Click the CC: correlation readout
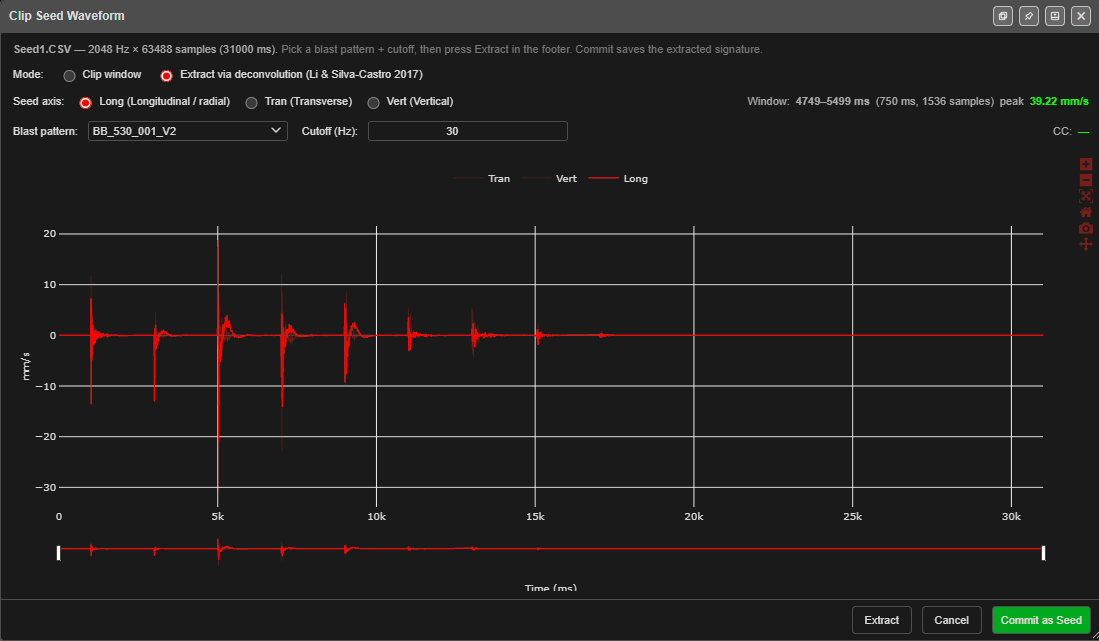The height and width of the screenshot is (641, 1099). [x=1071, y=131]
